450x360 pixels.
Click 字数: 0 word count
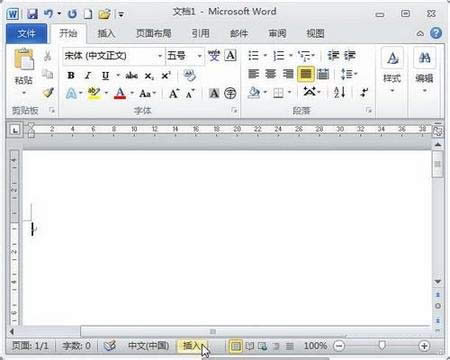pos(76,346)
